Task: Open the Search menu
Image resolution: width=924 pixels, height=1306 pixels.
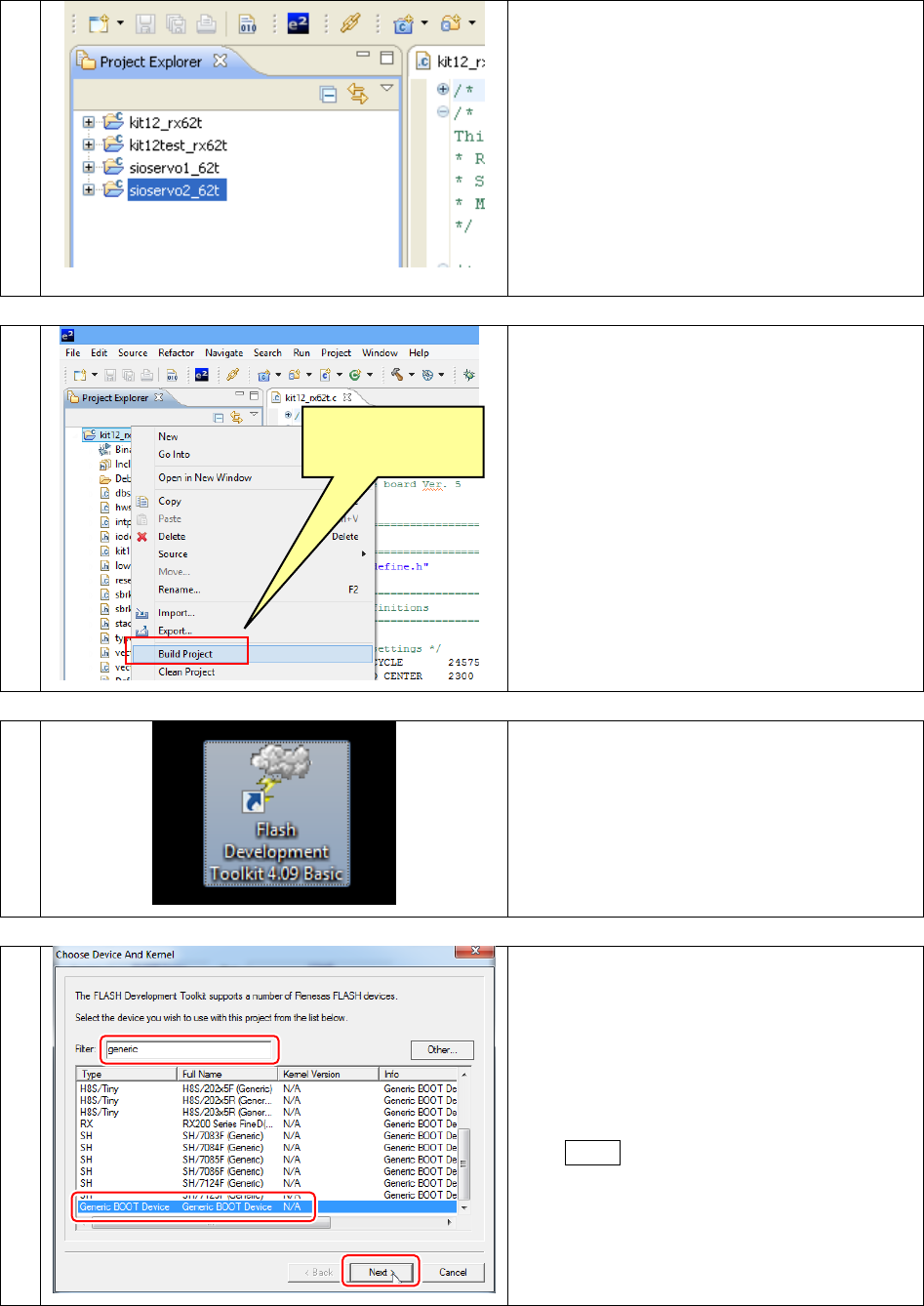Action: click(267, 352)
